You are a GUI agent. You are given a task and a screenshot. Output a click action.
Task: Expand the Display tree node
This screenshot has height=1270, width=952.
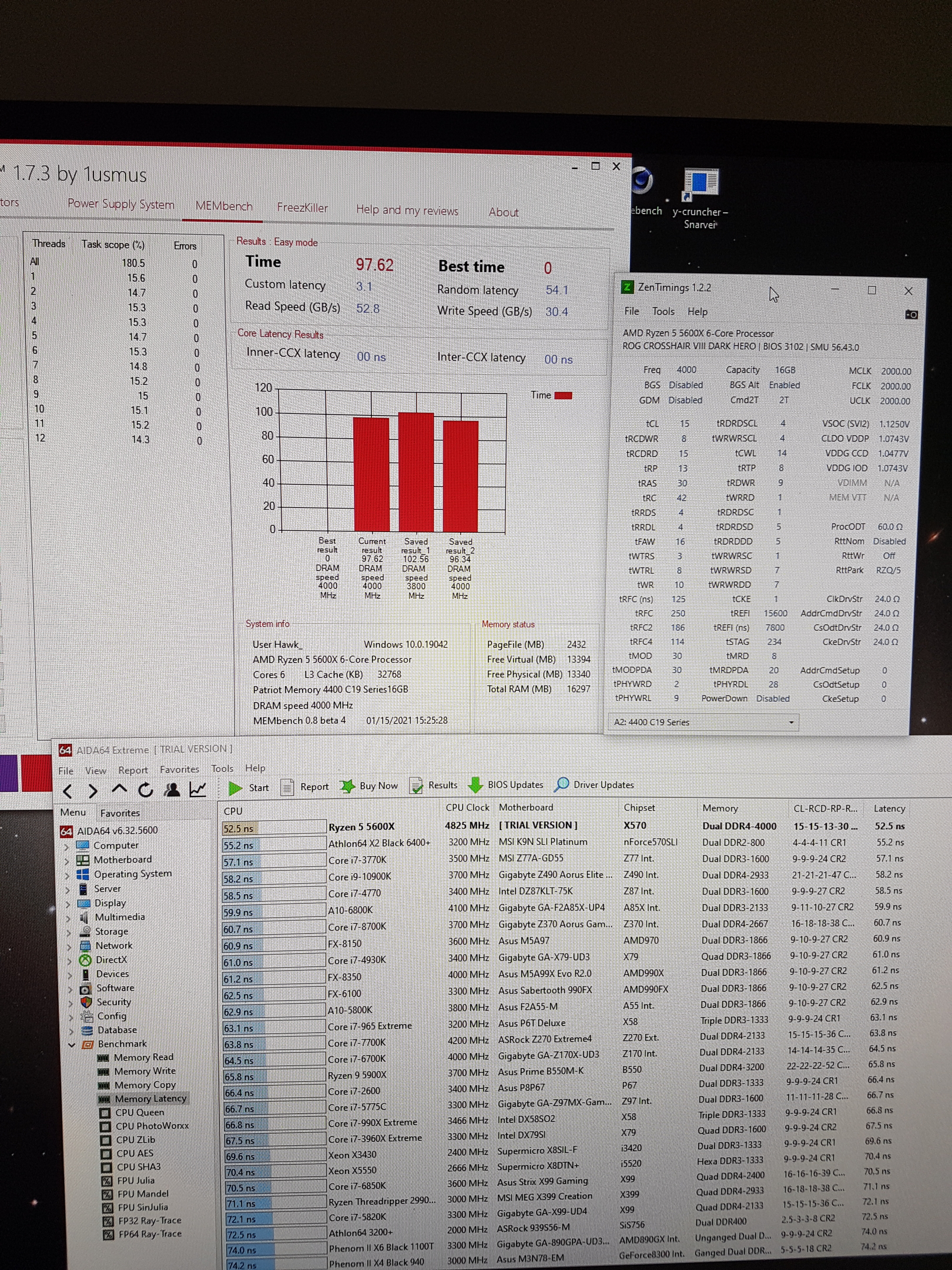[68, 904]
